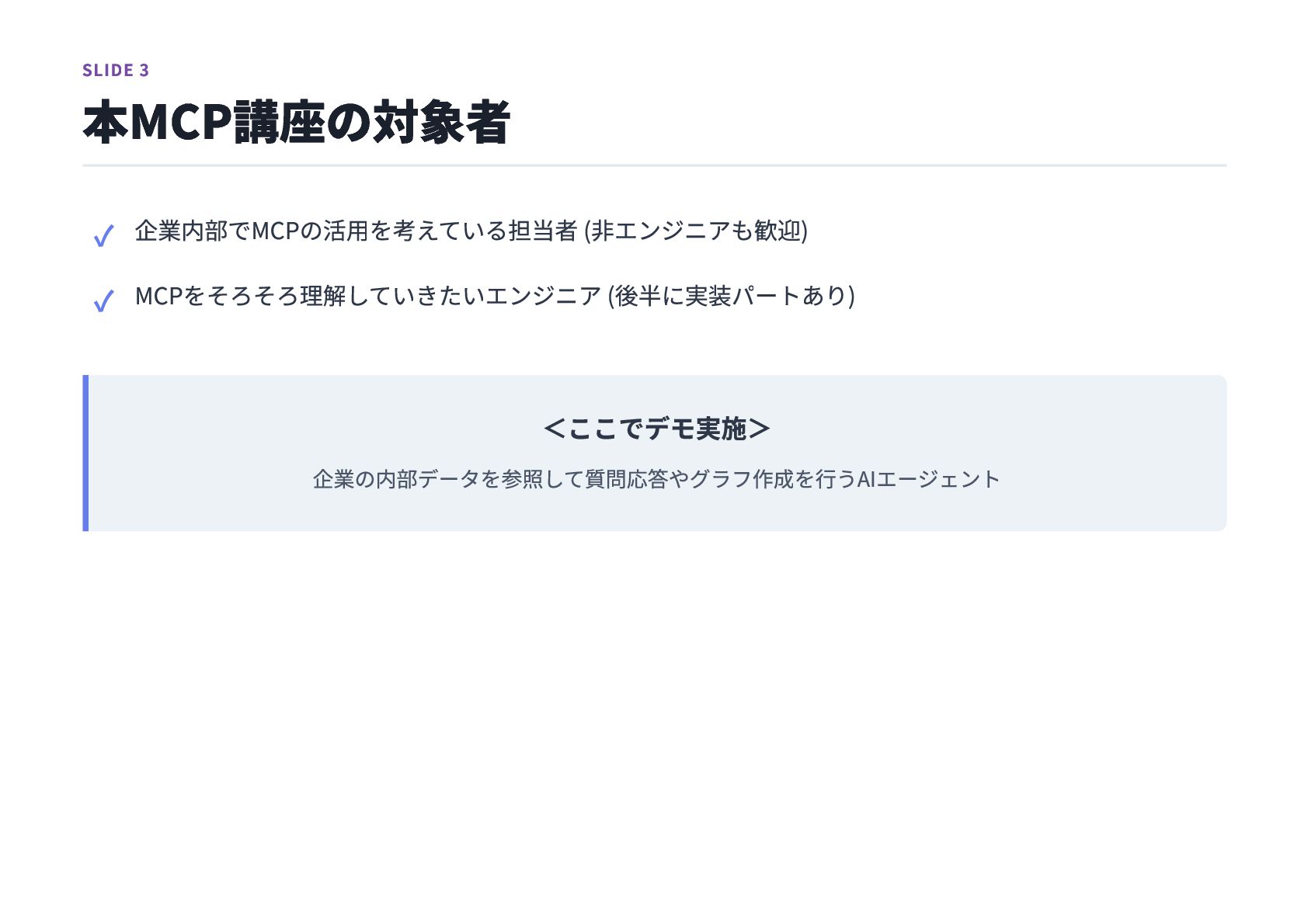
Task: Click the ＜ここでデモ実施＞ heading
Action: pos(656,429)
